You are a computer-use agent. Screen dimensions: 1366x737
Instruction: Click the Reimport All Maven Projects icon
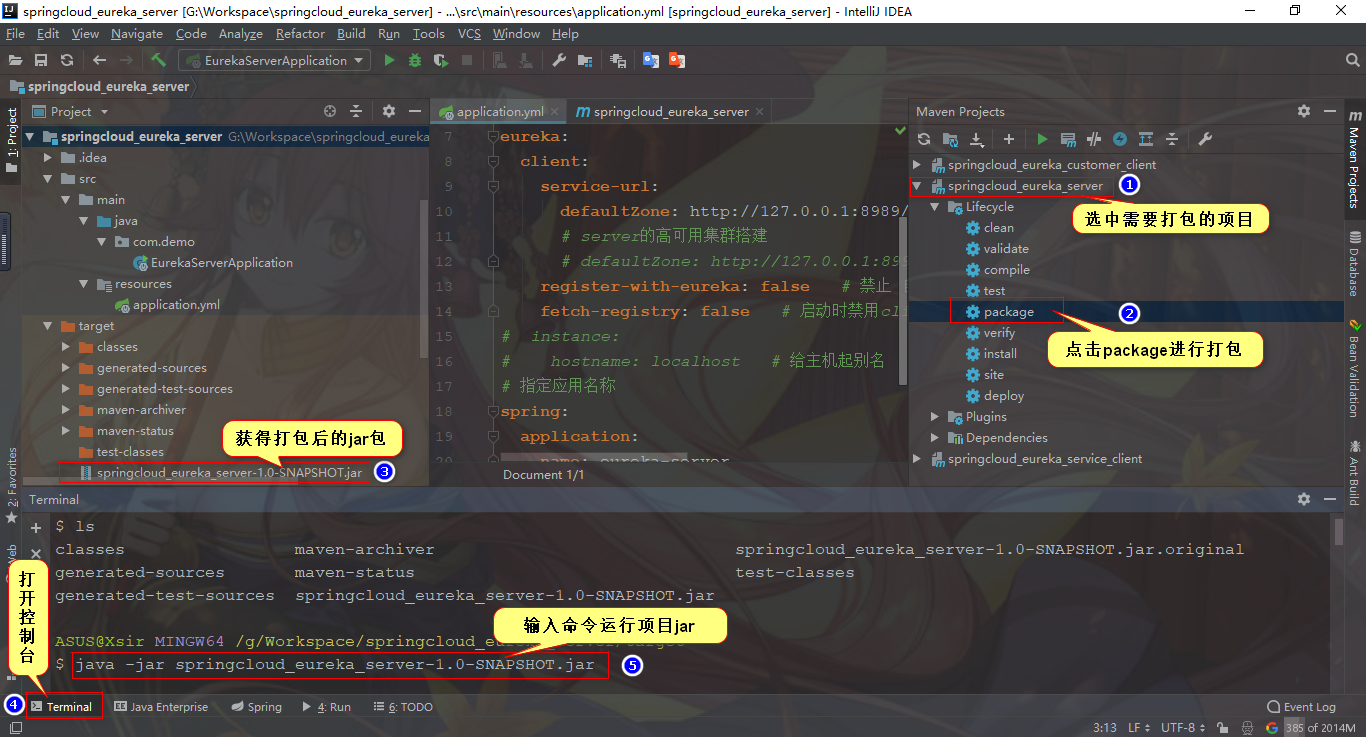924,139
